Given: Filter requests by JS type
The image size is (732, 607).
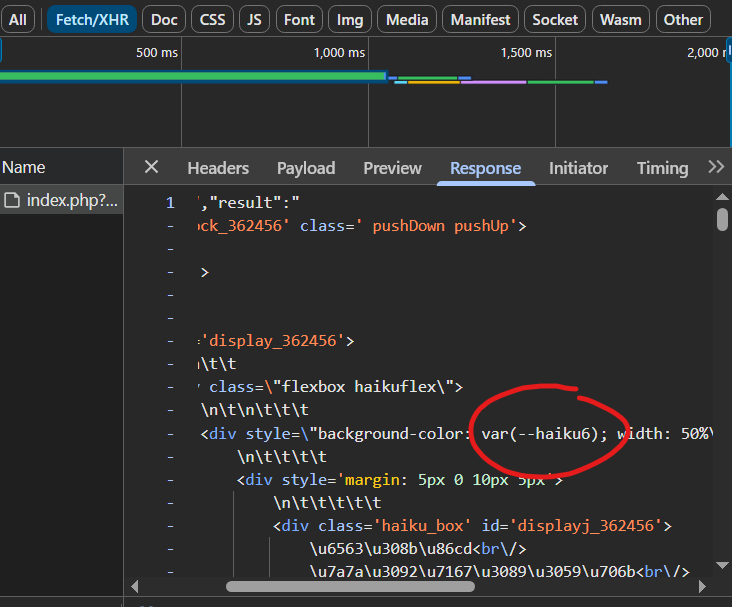Looking at the screenshot, I should pos(255,19).
